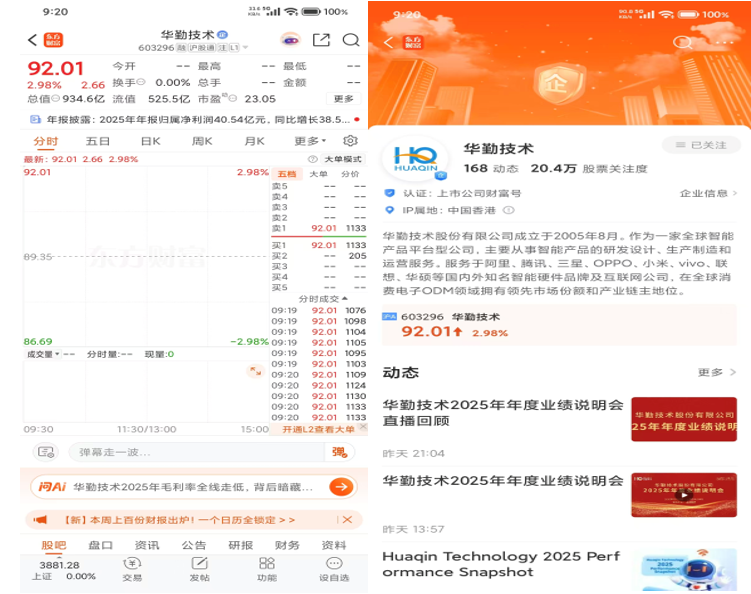Viewport: 751px width, 594px height.
Task: Open the bullet comment settings icon
Action: [x=46, y=452]
